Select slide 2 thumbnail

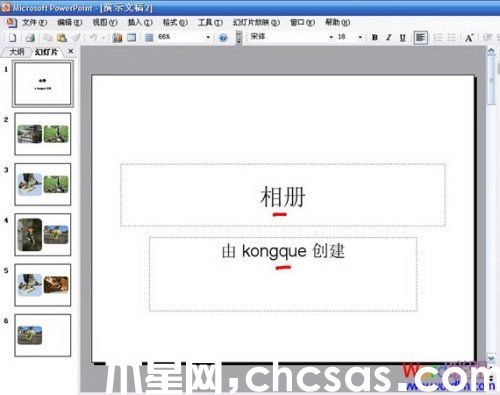[43, 134]
